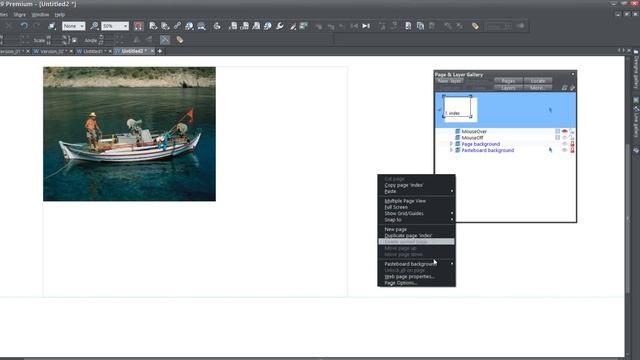Toggle lock on Pasteboard background layer

click(x=572, y=150)
